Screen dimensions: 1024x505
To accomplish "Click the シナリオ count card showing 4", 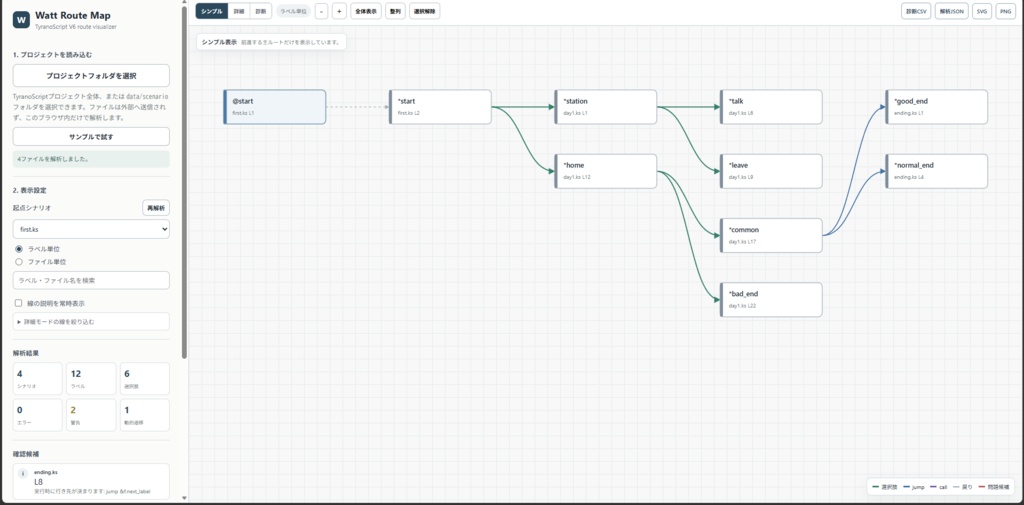I will coord(38,379).
